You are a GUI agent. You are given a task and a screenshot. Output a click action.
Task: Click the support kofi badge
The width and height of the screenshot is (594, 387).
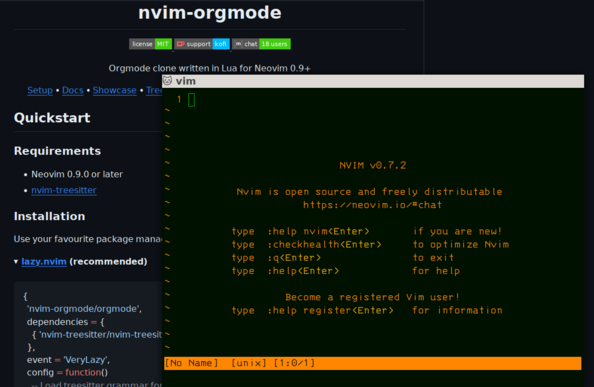pyautogui.click(x=202, y=44)
